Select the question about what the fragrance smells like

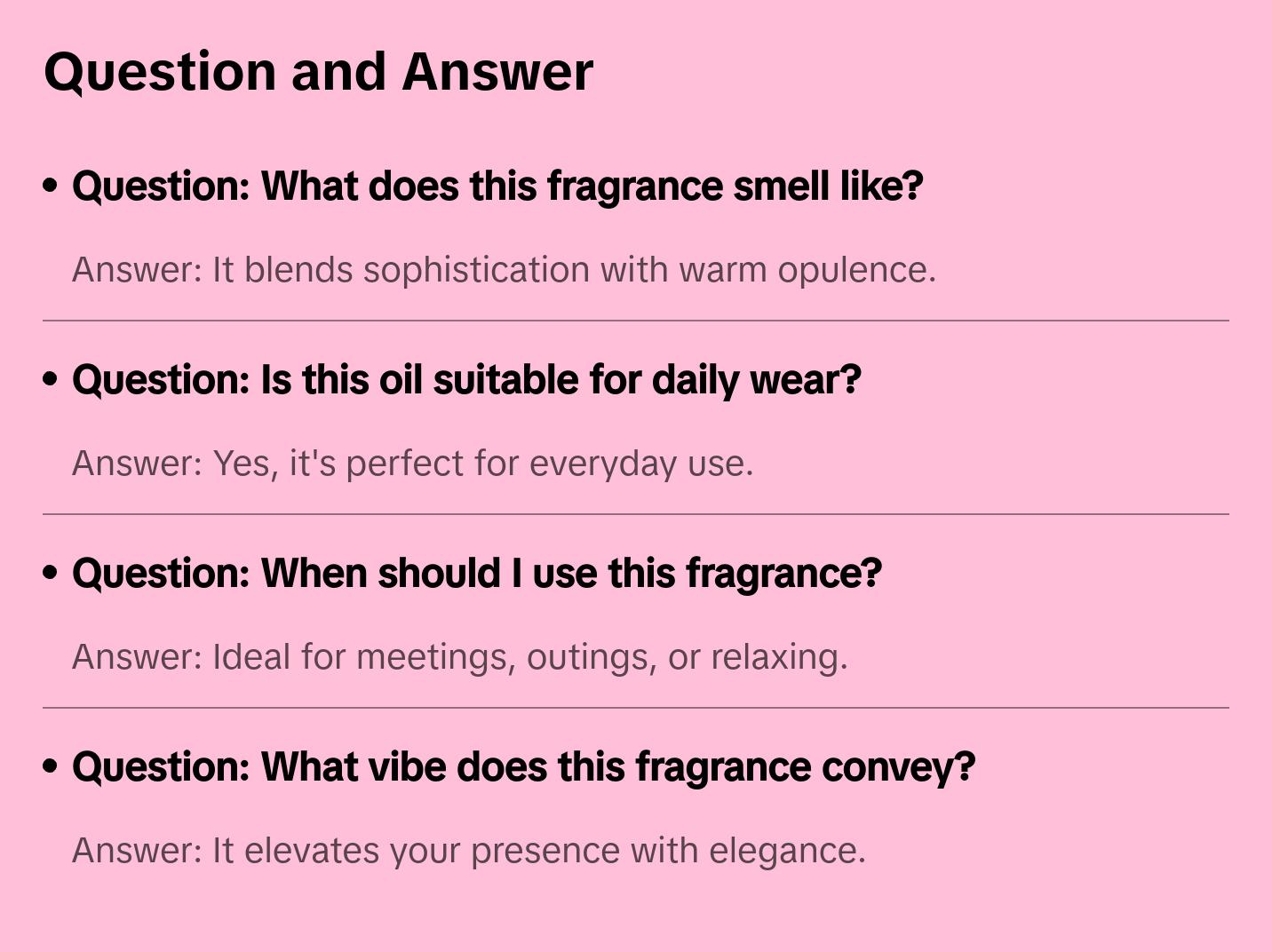point(497,186)
